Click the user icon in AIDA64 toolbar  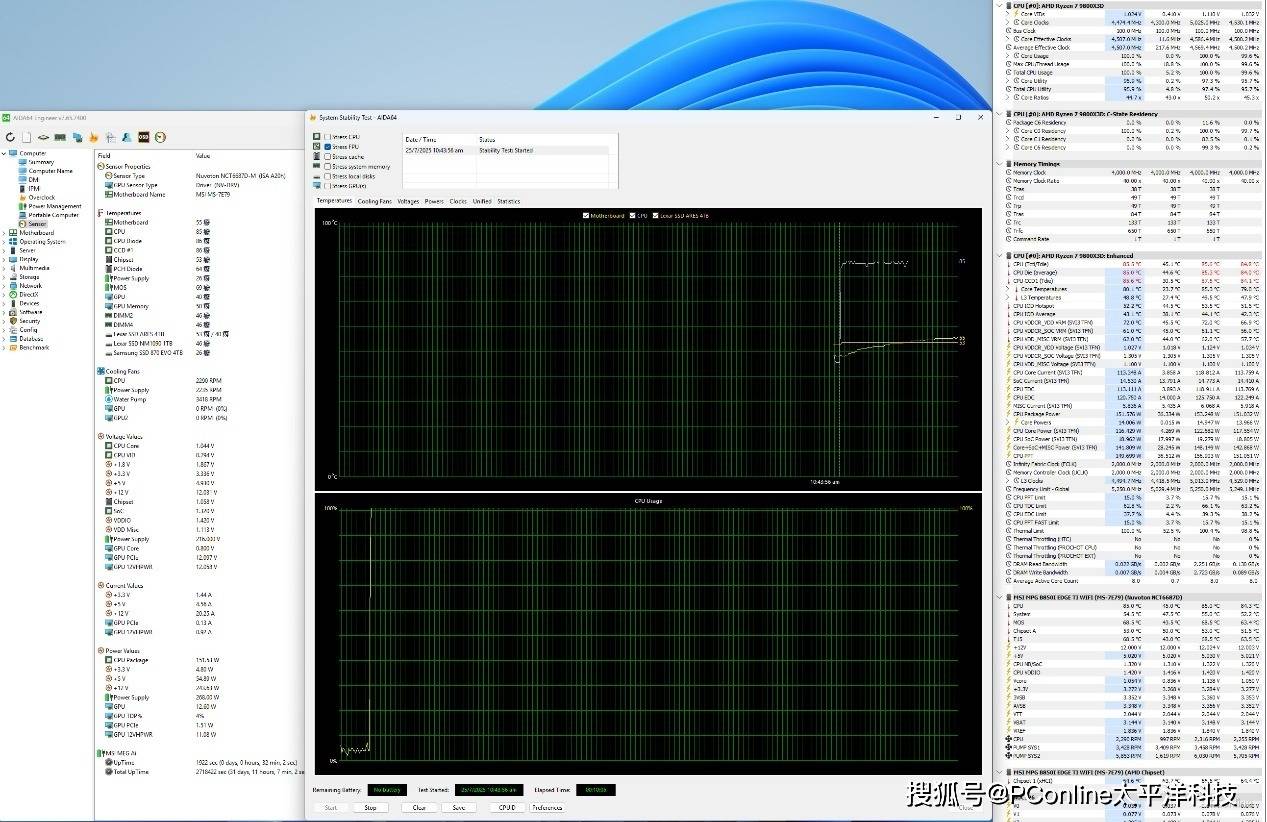pyautogui.click(x=127, y=137)
